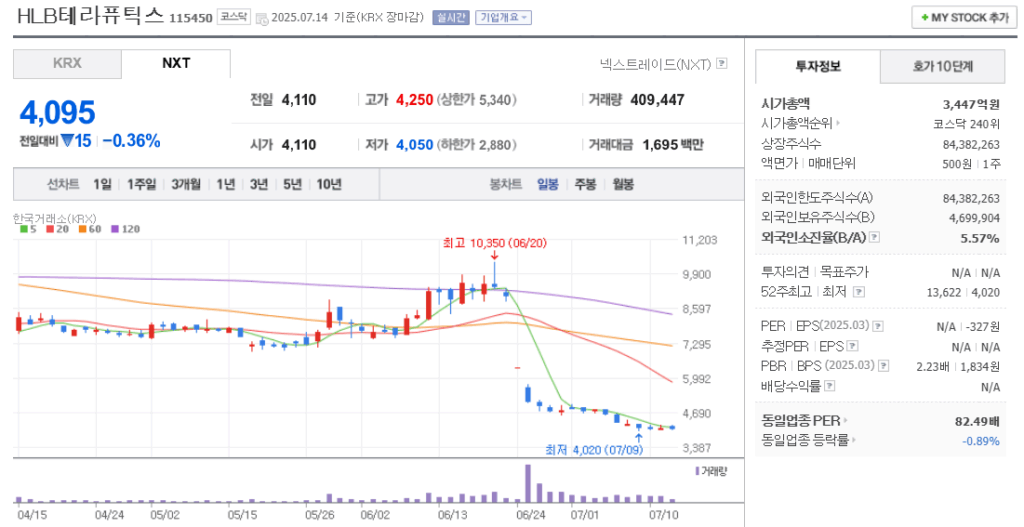Screen dimensions: 1024x527
Task: Open help icon next to 넥스트레이드(NXT)
Action: (722, 63)
